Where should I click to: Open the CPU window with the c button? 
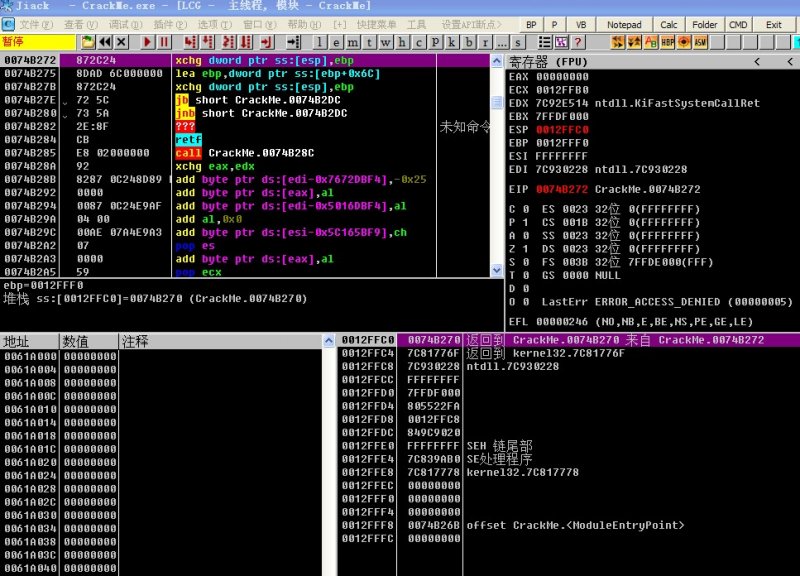point(419,42)
